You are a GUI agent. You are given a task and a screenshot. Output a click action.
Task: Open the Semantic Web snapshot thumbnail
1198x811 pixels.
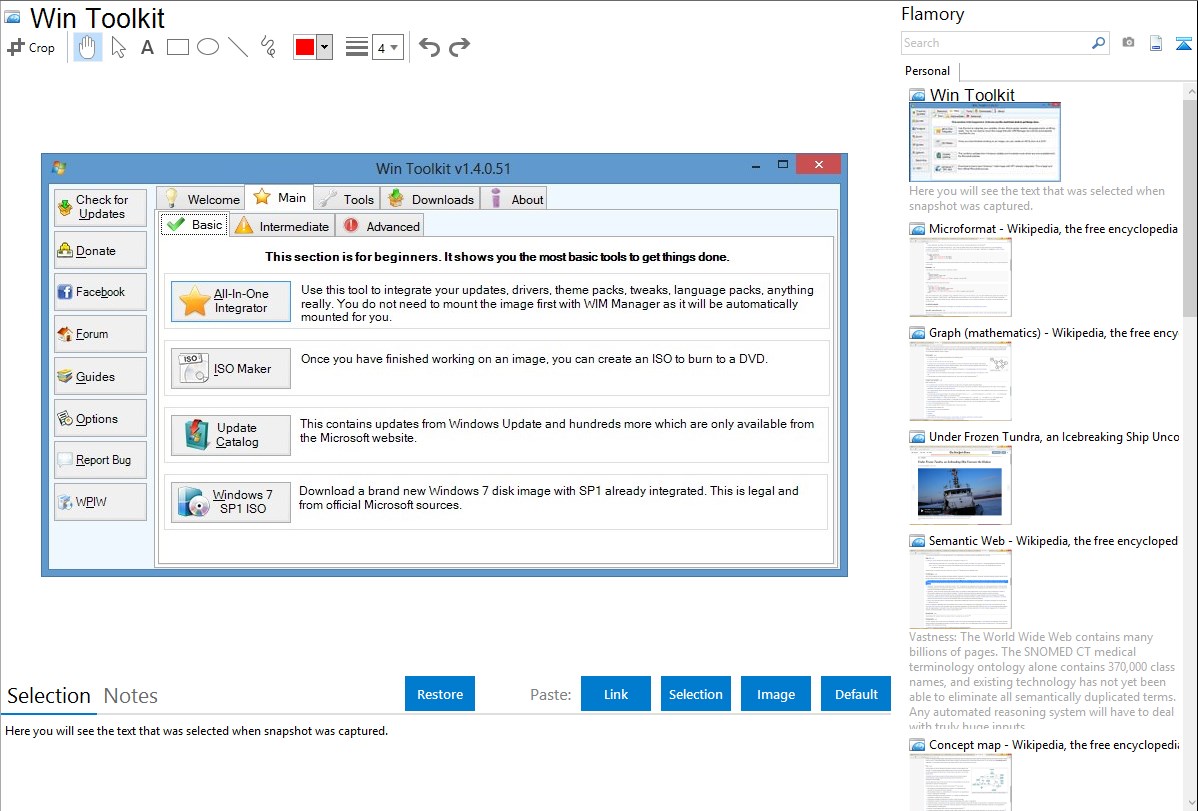pos(960,589)
